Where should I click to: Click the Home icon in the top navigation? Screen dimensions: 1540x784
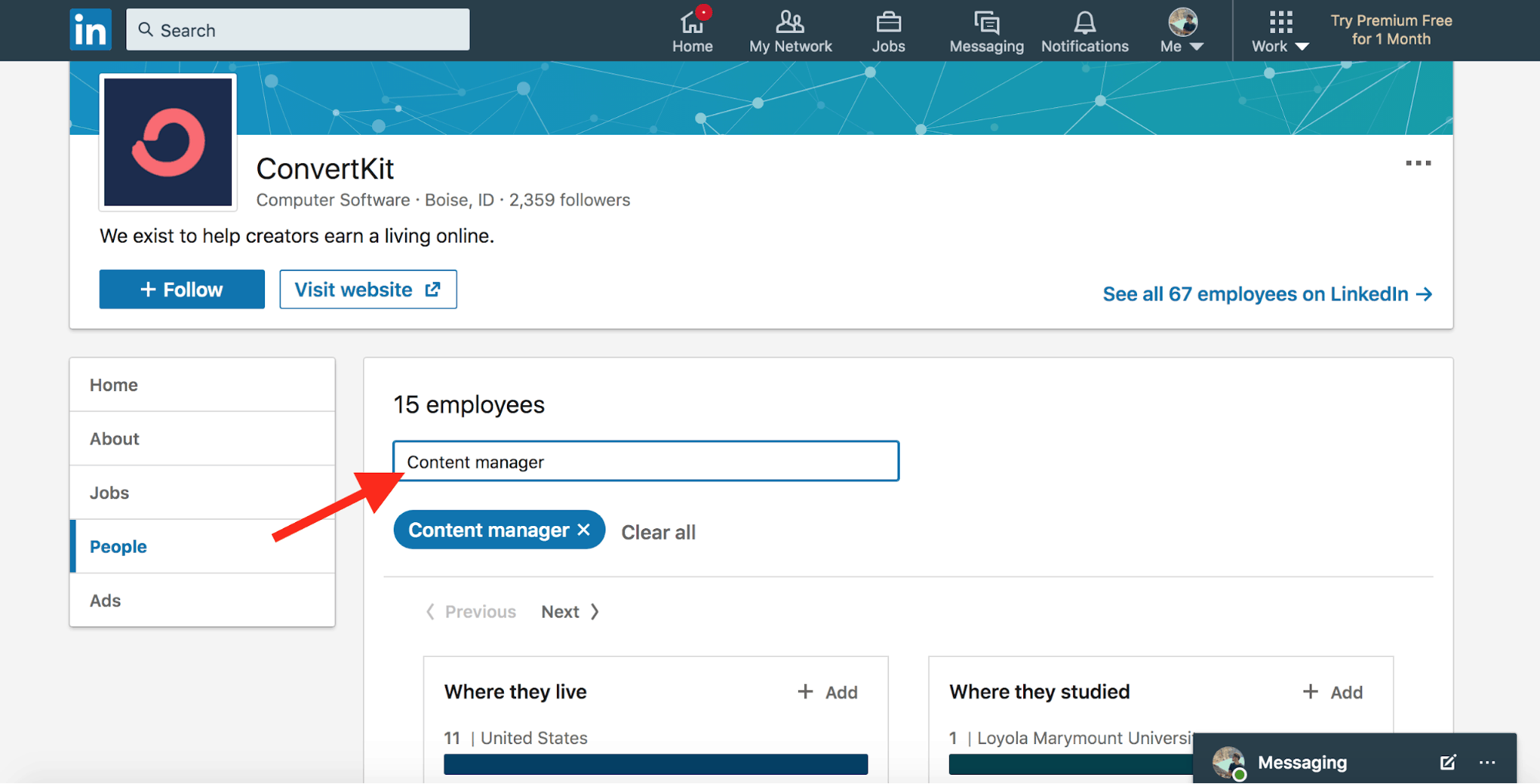tap(692, 31)
